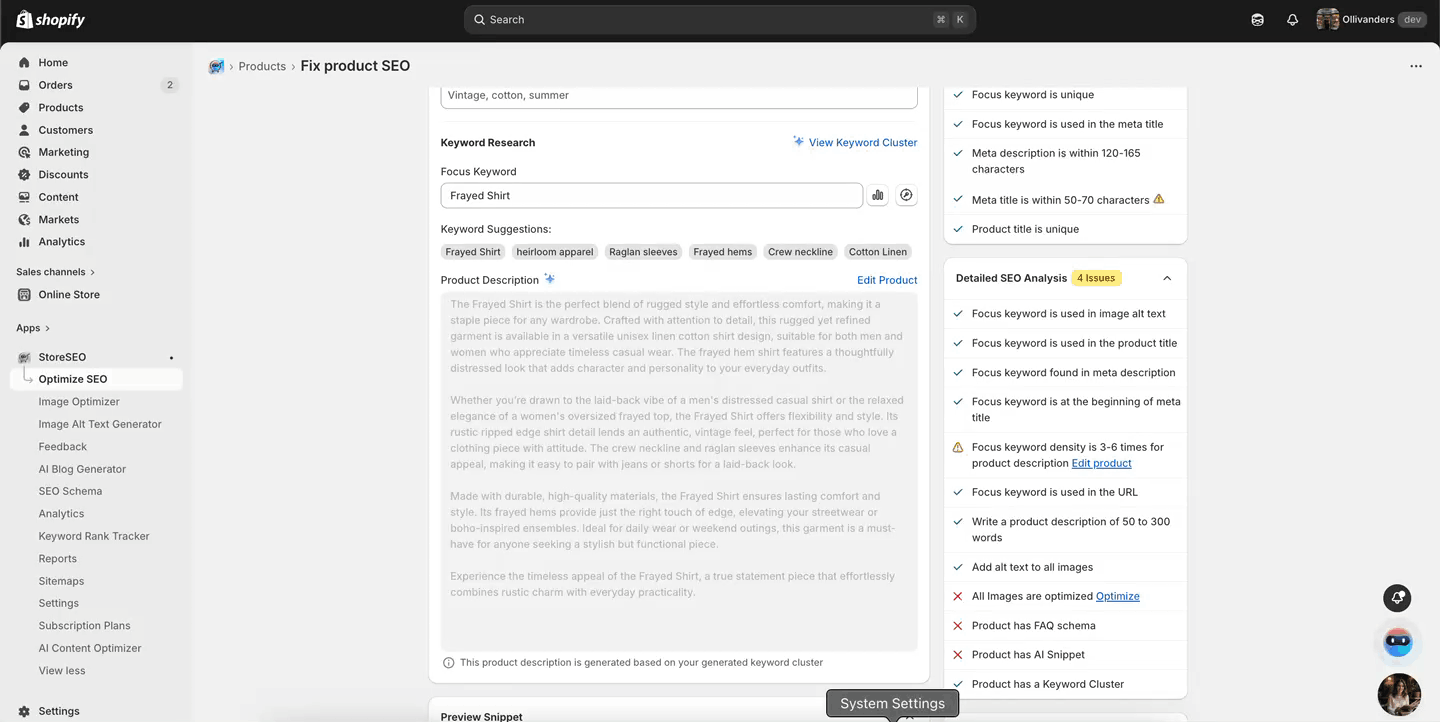Screen dimensions: 1440x722
Task: Open the Optimize SEO menu item
Action: (73, 378)
